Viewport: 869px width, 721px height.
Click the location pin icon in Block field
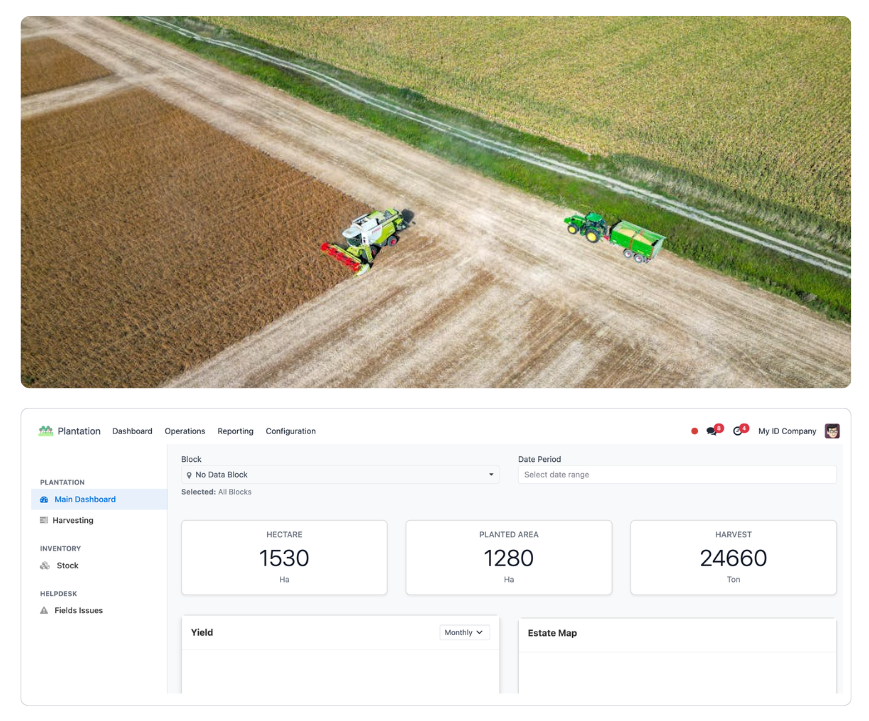click(x=189, y=475)
